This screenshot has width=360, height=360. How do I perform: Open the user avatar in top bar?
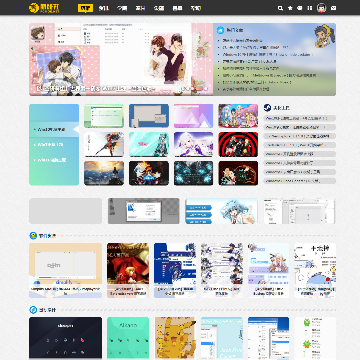321,8
